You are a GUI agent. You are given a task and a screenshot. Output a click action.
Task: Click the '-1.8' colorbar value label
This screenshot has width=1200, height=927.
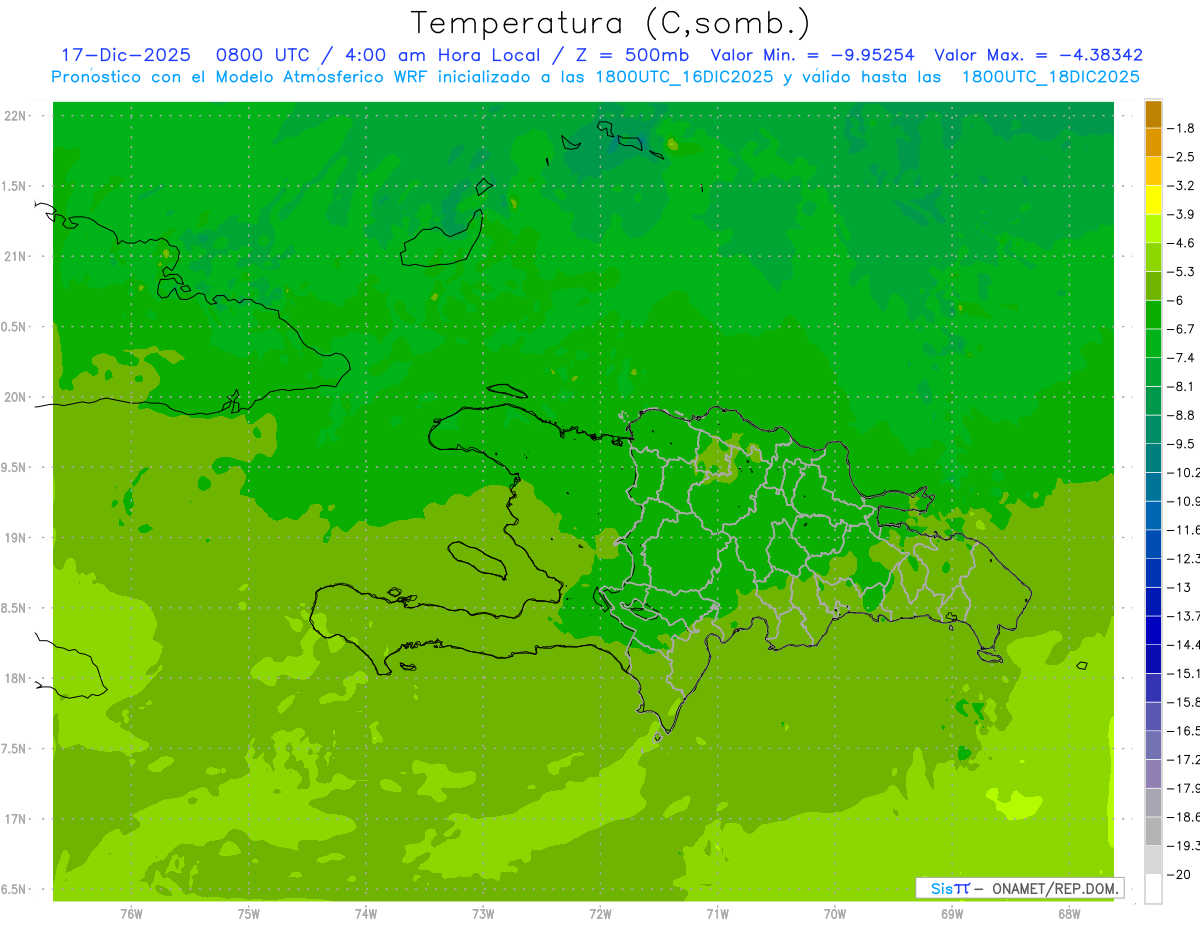click(x=1182, y=128)
